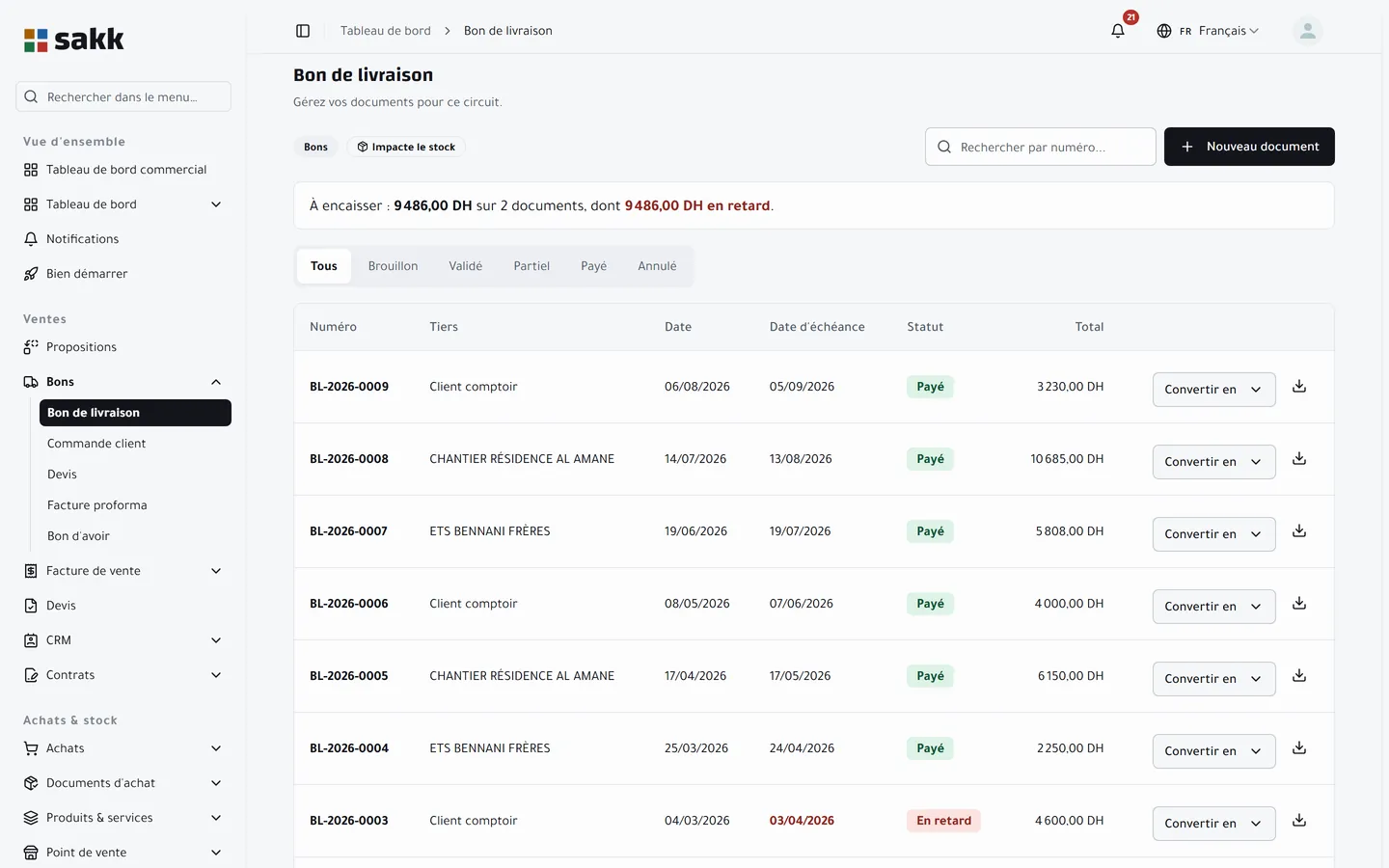Viewport: 1389px width, 868px height.
Task: Open Notifications in the sidebar
Action: (x=123, y=239)
